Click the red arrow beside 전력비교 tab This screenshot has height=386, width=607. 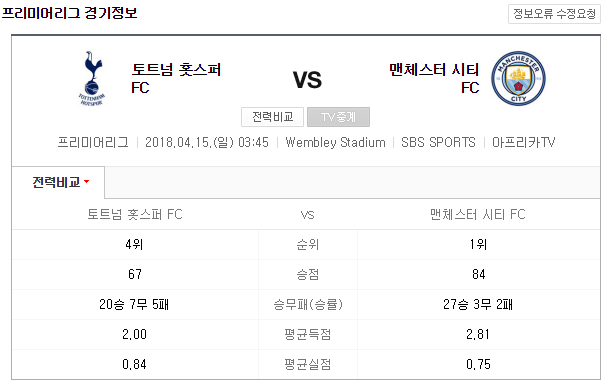[87, 181]
